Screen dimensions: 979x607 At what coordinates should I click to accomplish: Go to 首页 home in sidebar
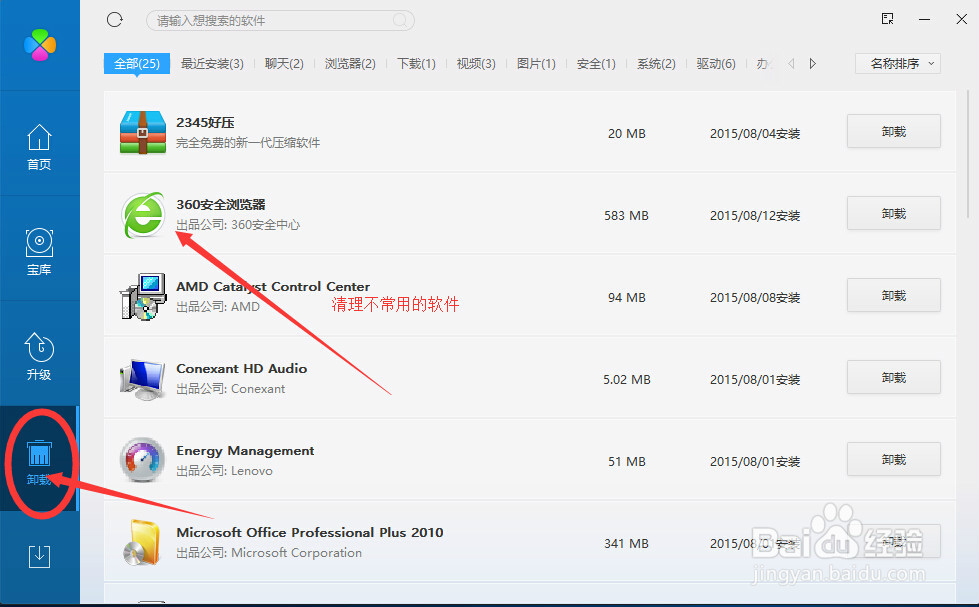tap(39, 147)
